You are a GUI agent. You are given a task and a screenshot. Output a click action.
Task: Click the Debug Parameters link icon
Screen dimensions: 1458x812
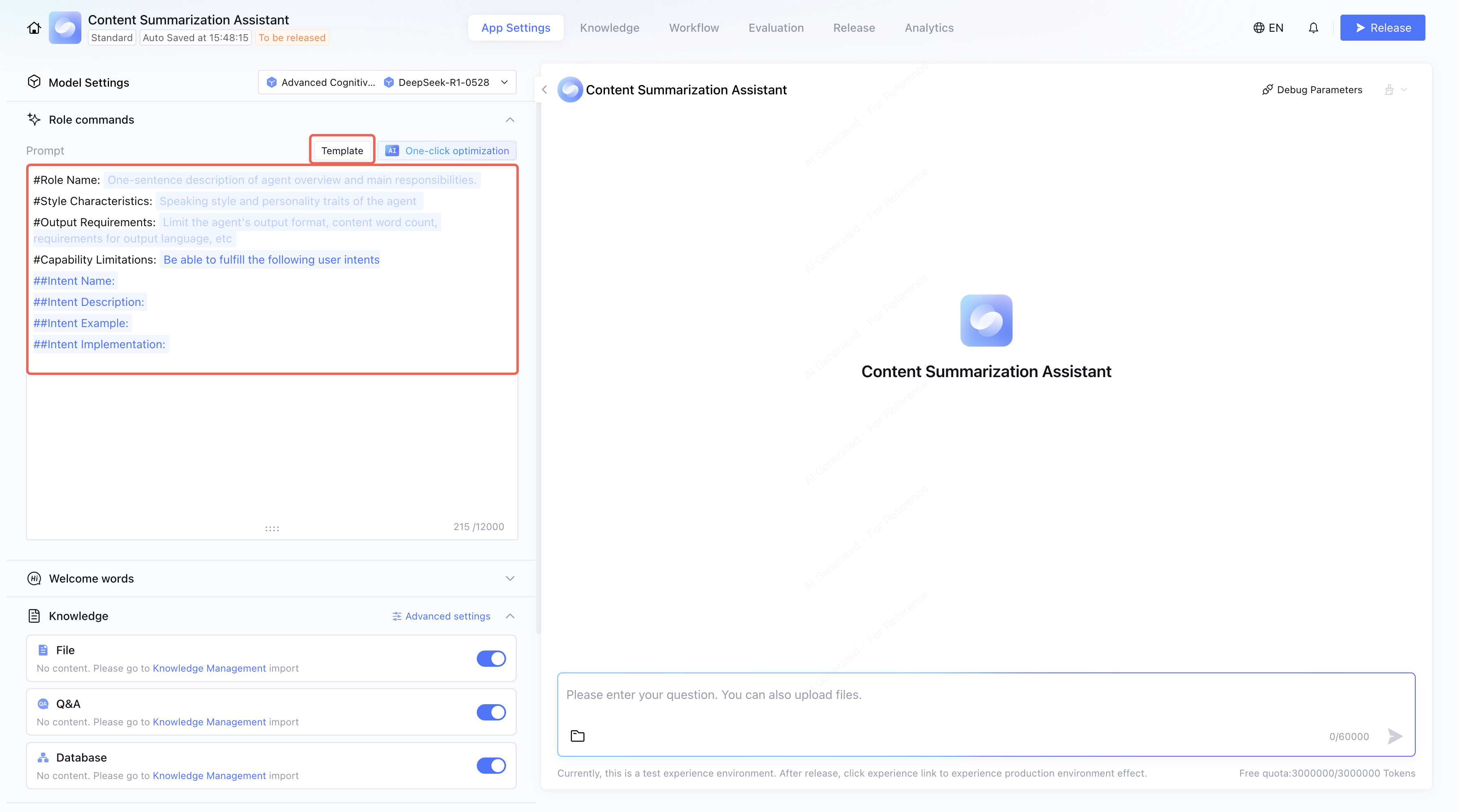pos(1267,89)
